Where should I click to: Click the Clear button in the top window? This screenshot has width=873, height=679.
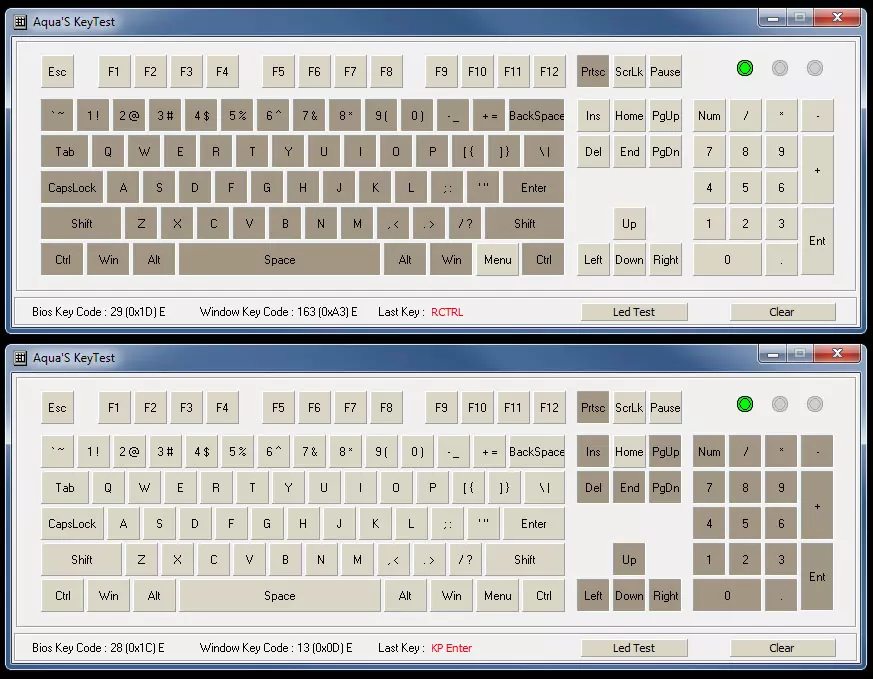[x=782, y=312]
